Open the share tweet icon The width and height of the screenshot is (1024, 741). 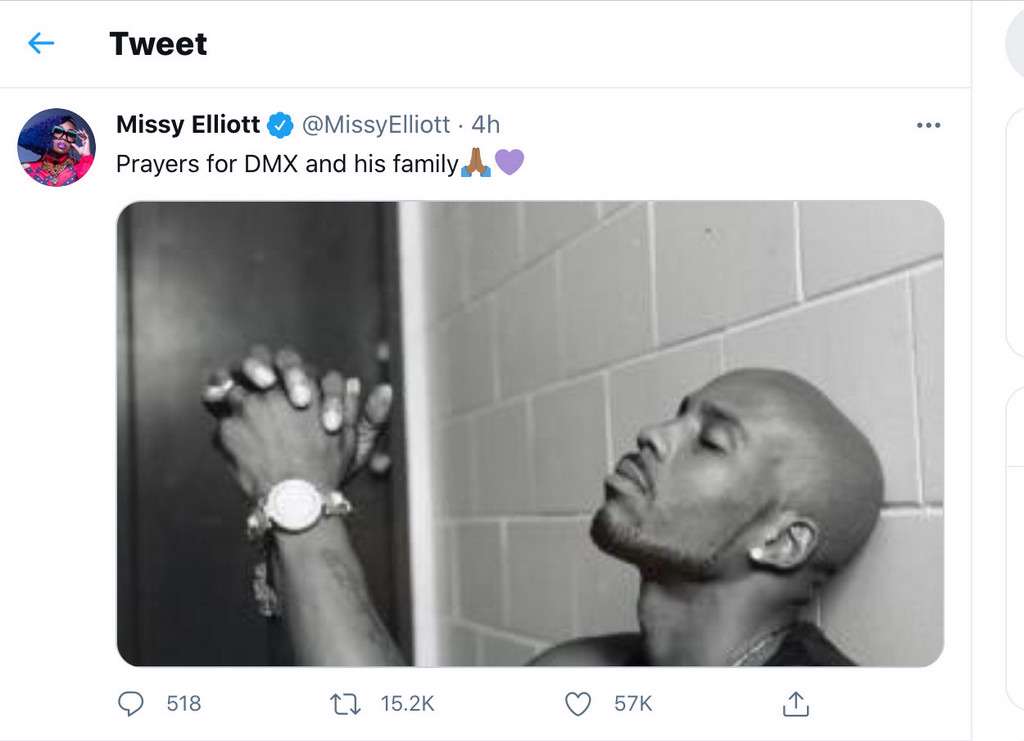[x=795, y=704]
